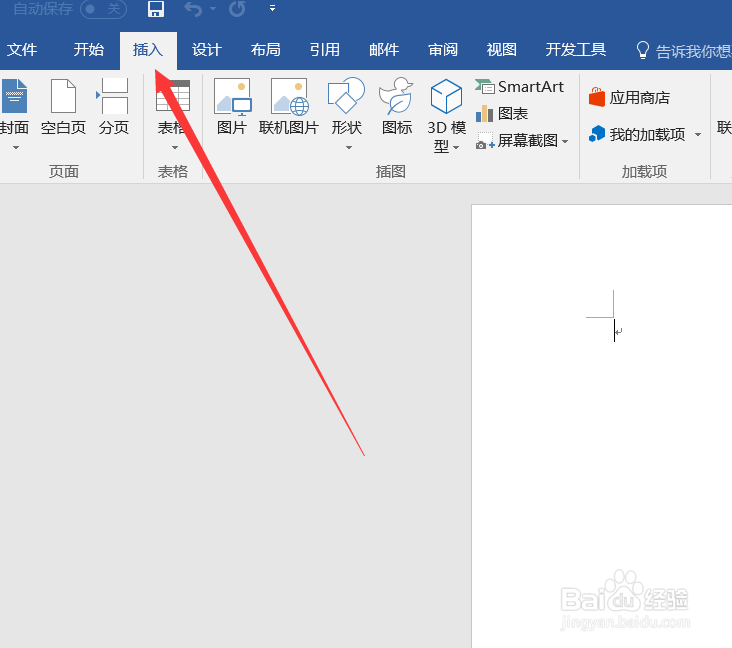Click the 3D 模型 cube icon
Screen dimensions: 732x648
tap(446, 96)
